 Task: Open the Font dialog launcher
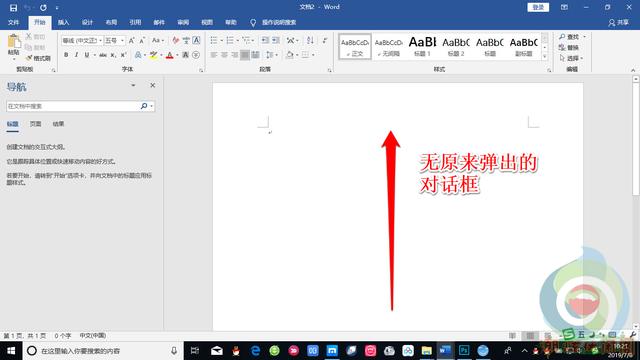pyautogui.click(x=201, y=71)
